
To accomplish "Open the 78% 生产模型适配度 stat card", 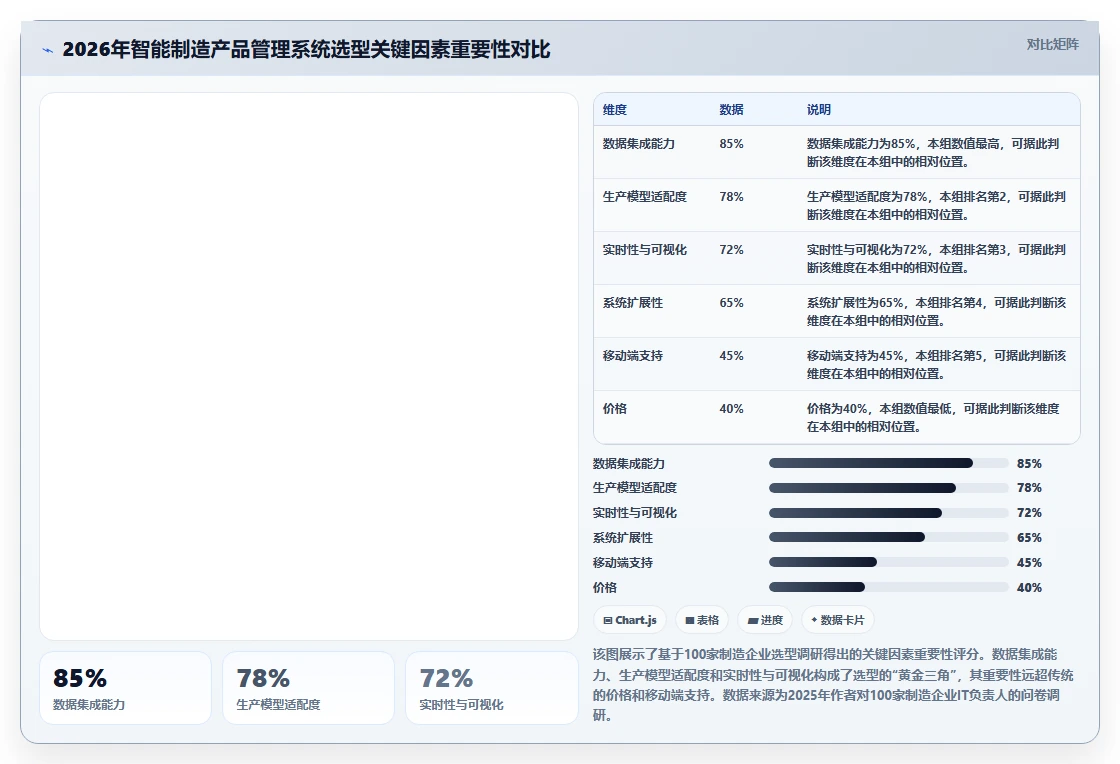I will 309,688.
